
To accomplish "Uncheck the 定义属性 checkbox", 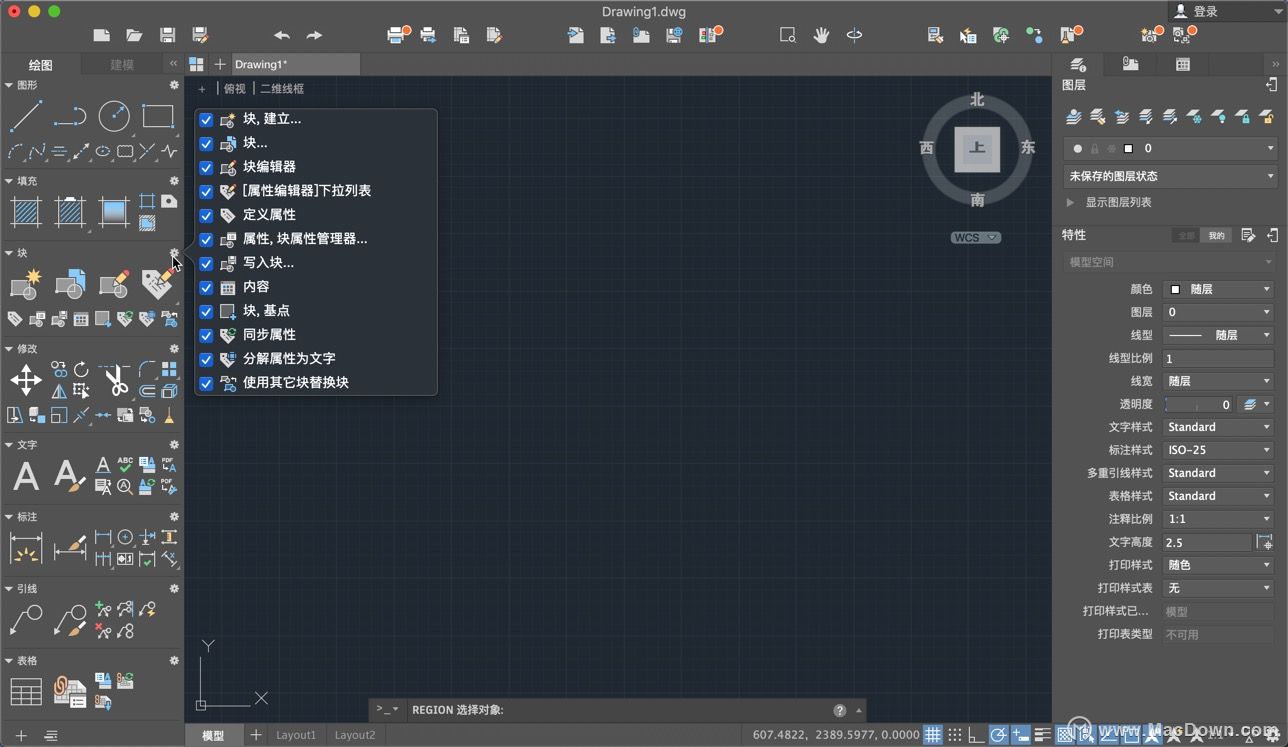I will (x=205, y=215).
